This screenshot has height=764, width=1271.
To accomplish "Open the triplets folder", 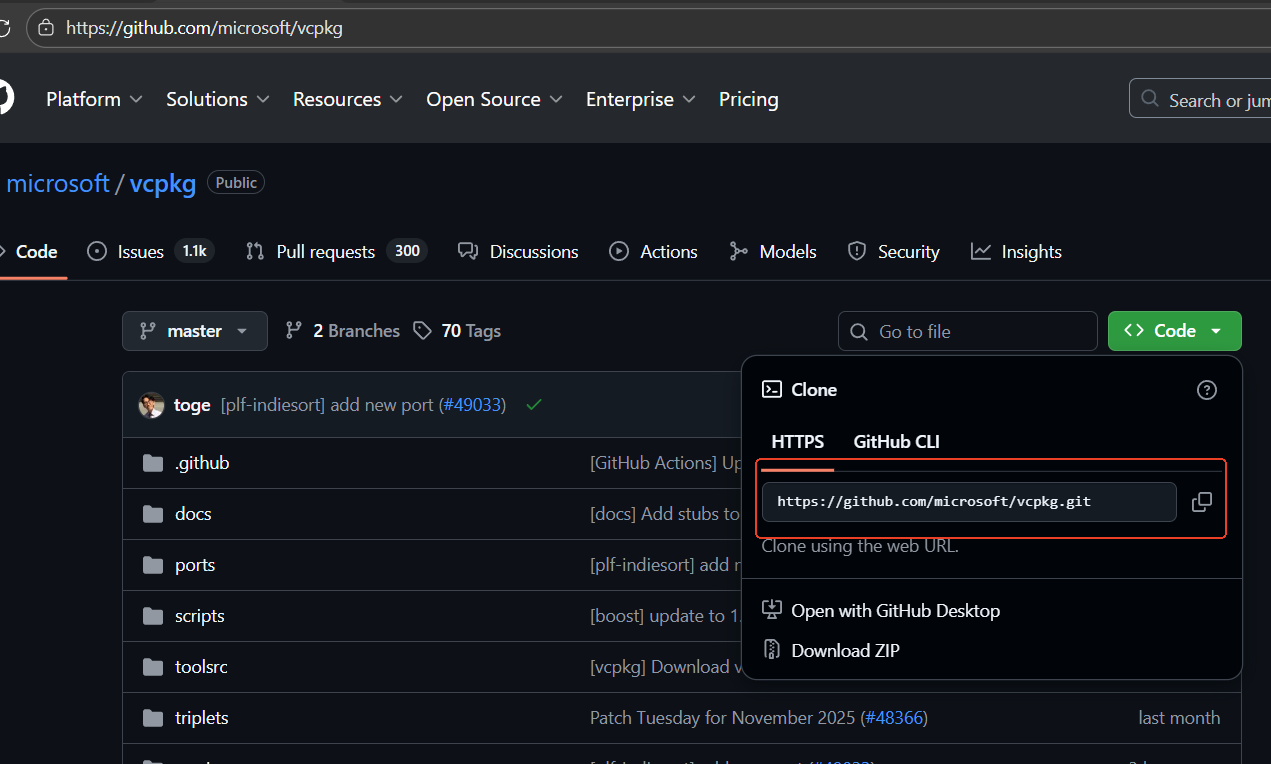I will tap(202, 718).
